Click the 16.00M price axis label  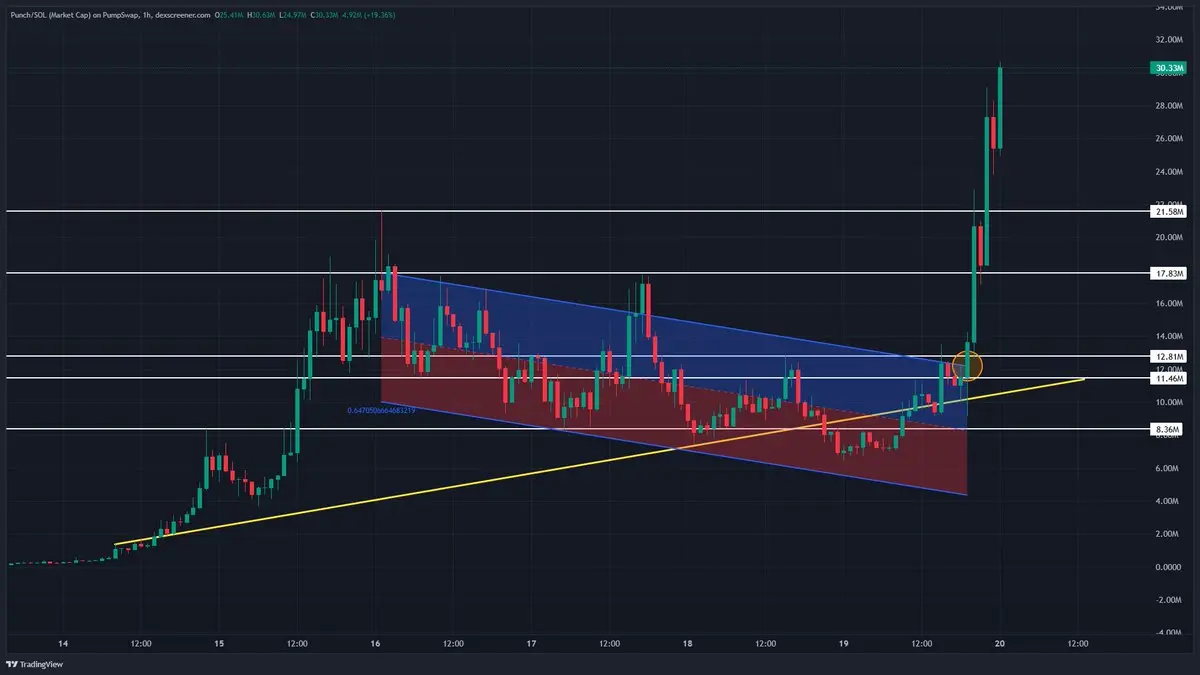1168,304
